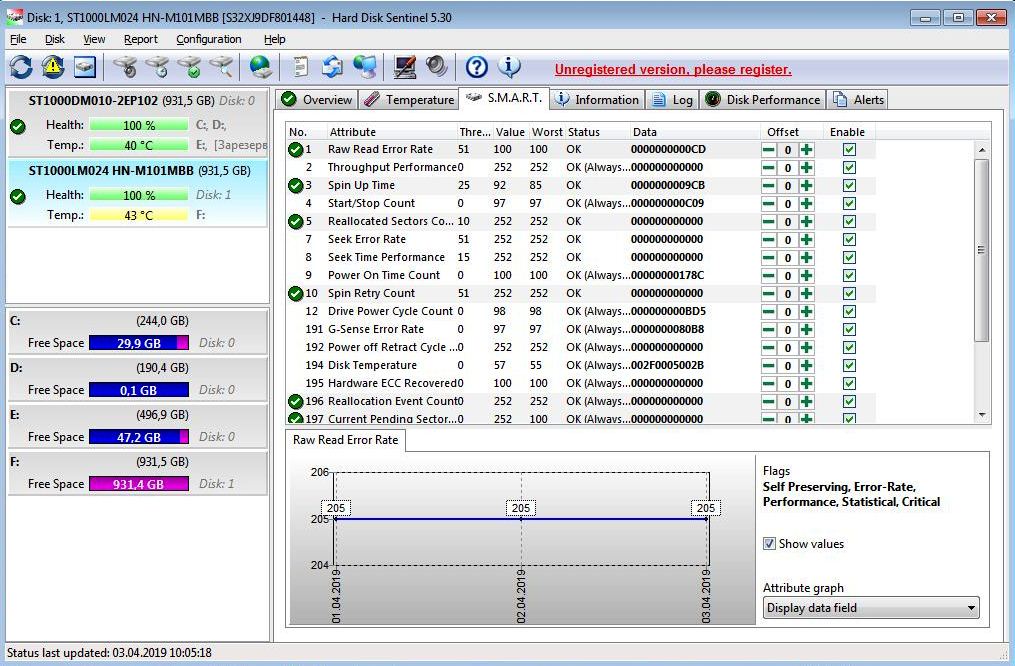Switch to the Temperature tab
The width and height of the screenshot is (1015, 666).
pos(409,100)
